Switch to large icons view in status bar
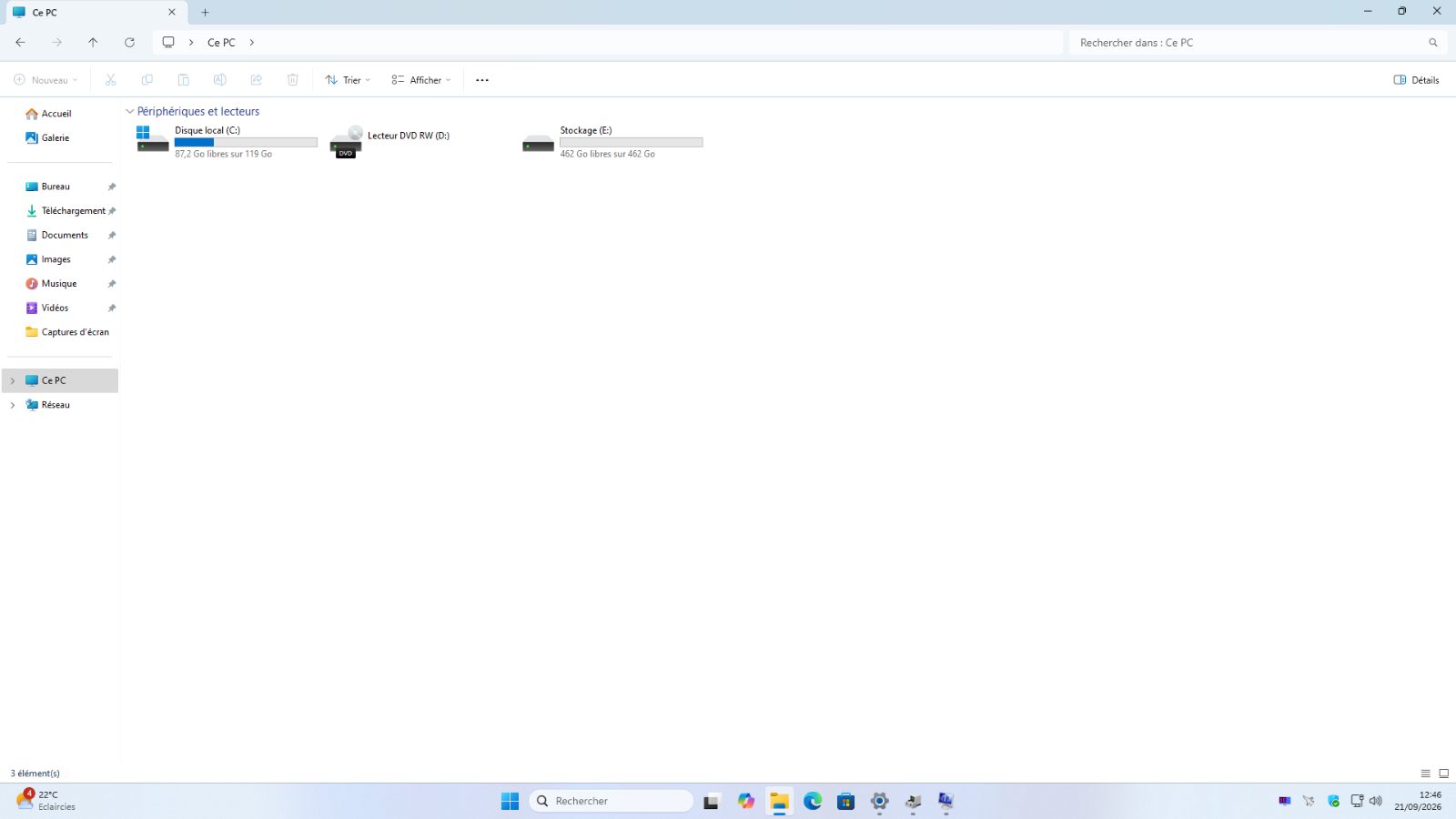 (x=1443, y=773)
